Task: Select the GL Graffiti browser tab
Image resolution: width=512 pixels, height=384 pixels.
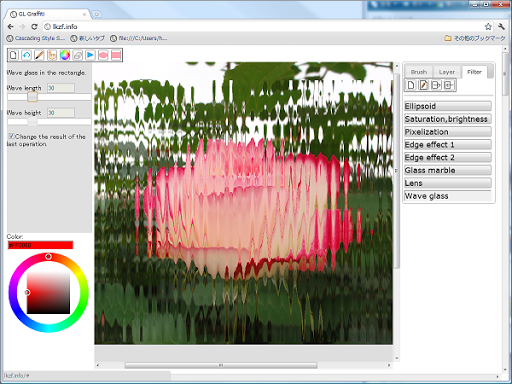Action: coord(47,14)
